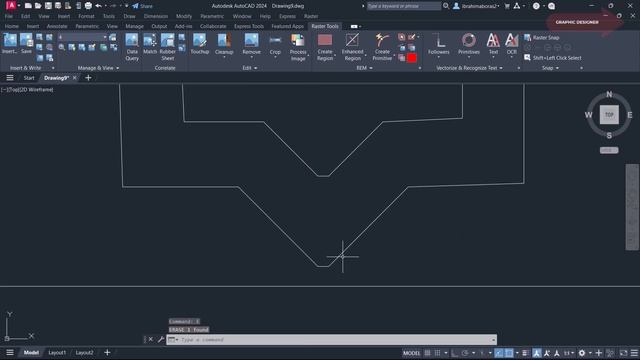Toggle Raster Snap on
This screenshot has height=360, width=640.
[x=542, y=38]
